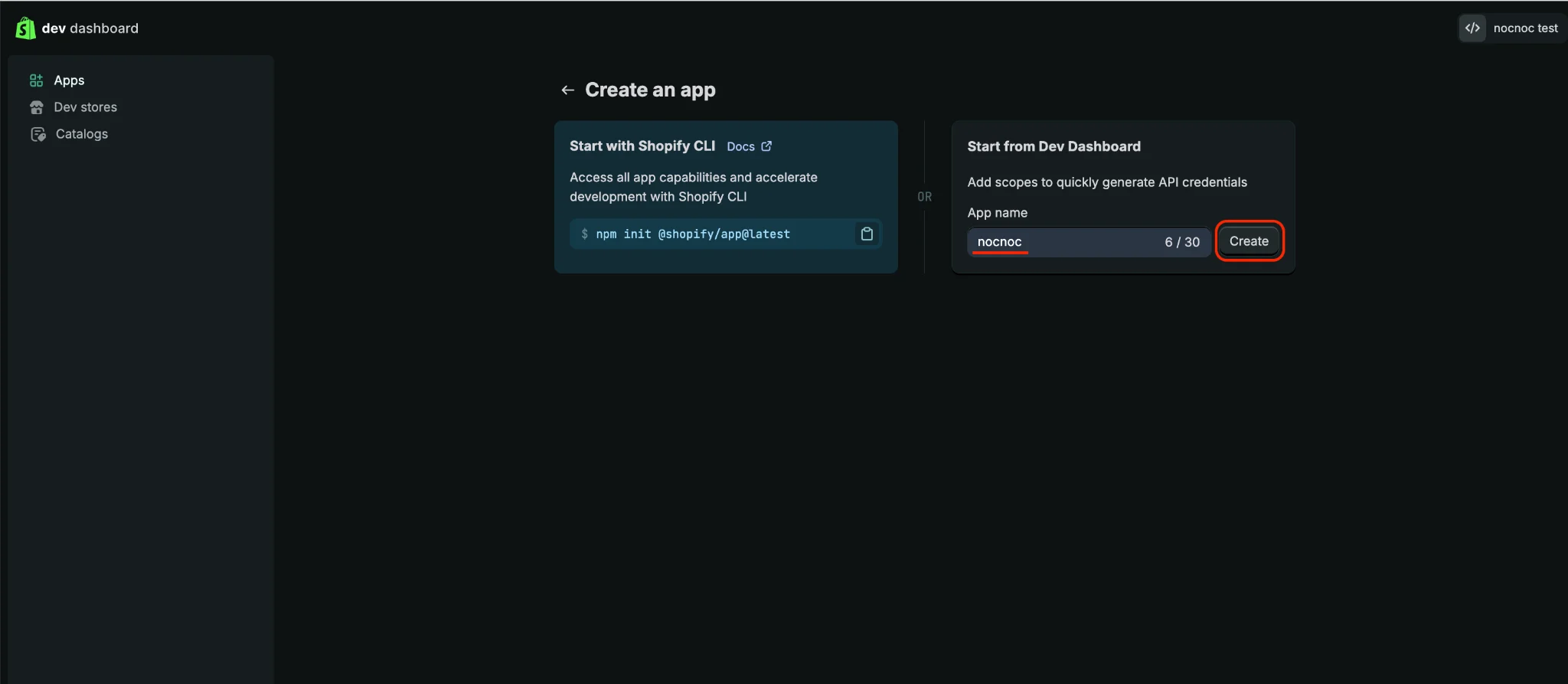
Task: Click the Start with Shopify CLI heading
Action: pyautogui.click(x=642, y=146)
